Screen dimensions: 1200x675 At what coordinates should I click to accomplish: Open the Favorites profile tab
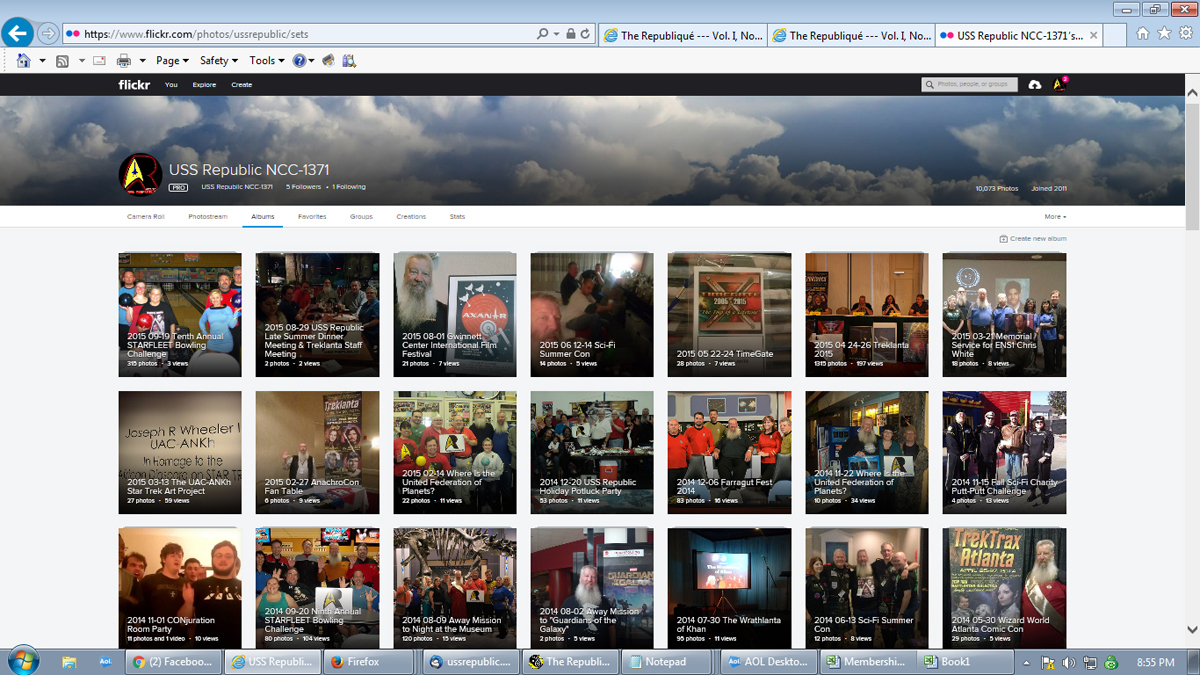pos(312,216)
